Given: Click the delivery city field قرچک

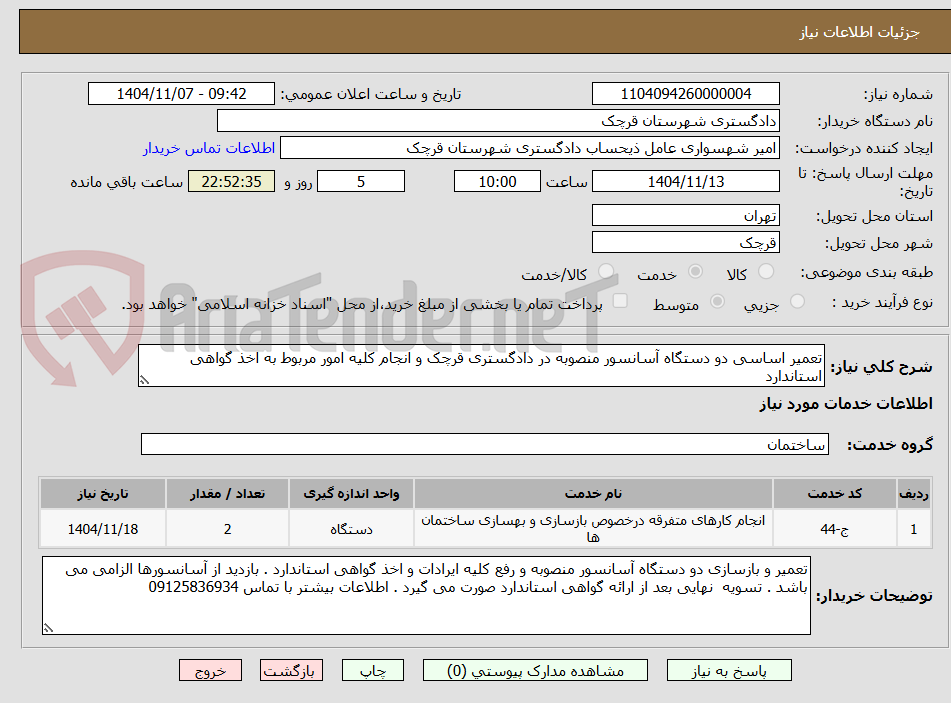Looking at the screenshot, I should click(686, 243).
